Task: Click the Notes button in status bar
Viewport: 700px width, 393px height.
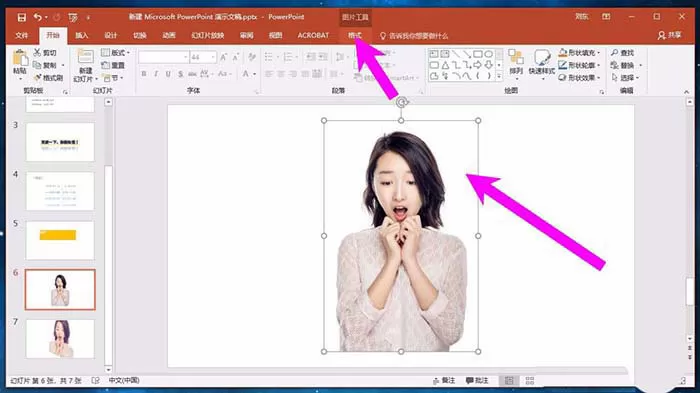Action: pos(444,380)
